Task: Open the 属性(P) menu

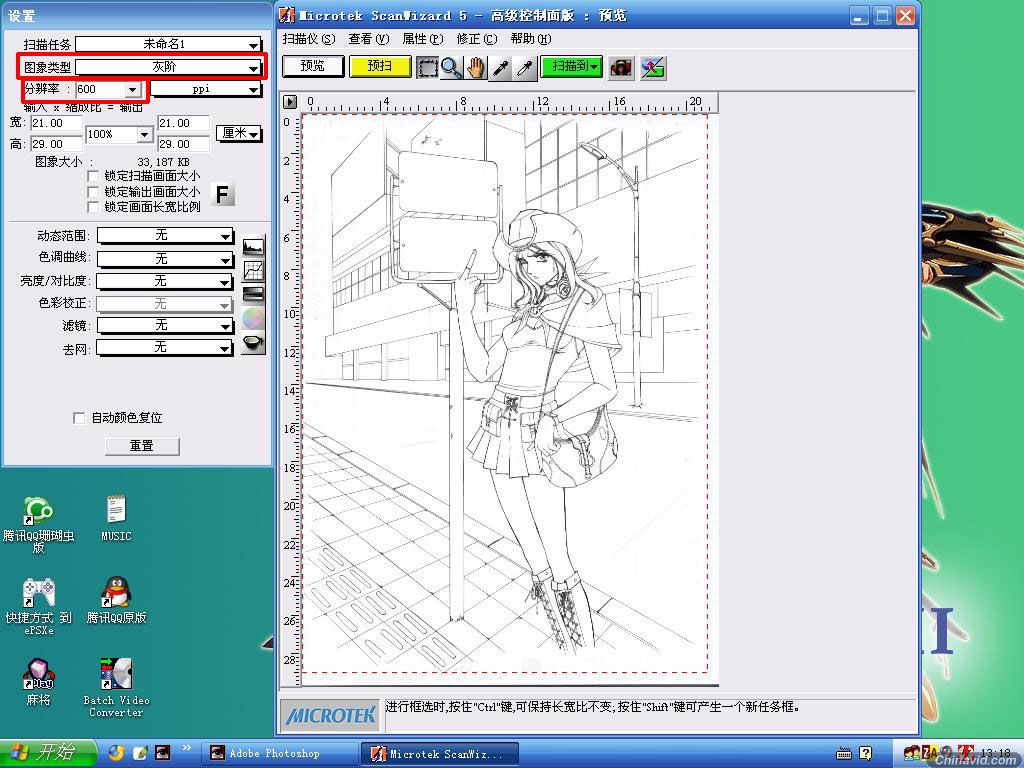Action: [x=423, y=39]
